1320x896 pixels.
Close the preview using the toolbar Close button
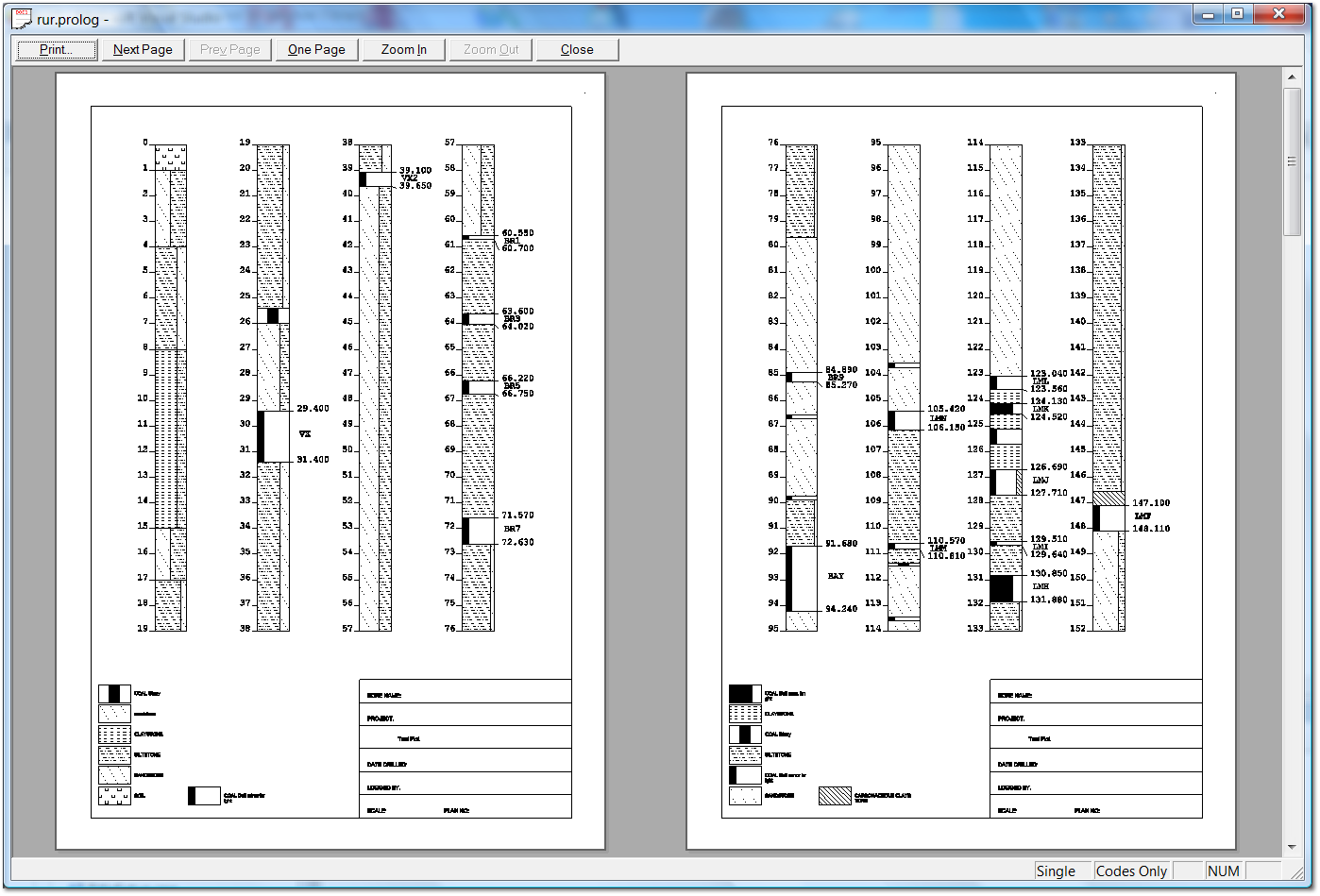tap(577, 50)
